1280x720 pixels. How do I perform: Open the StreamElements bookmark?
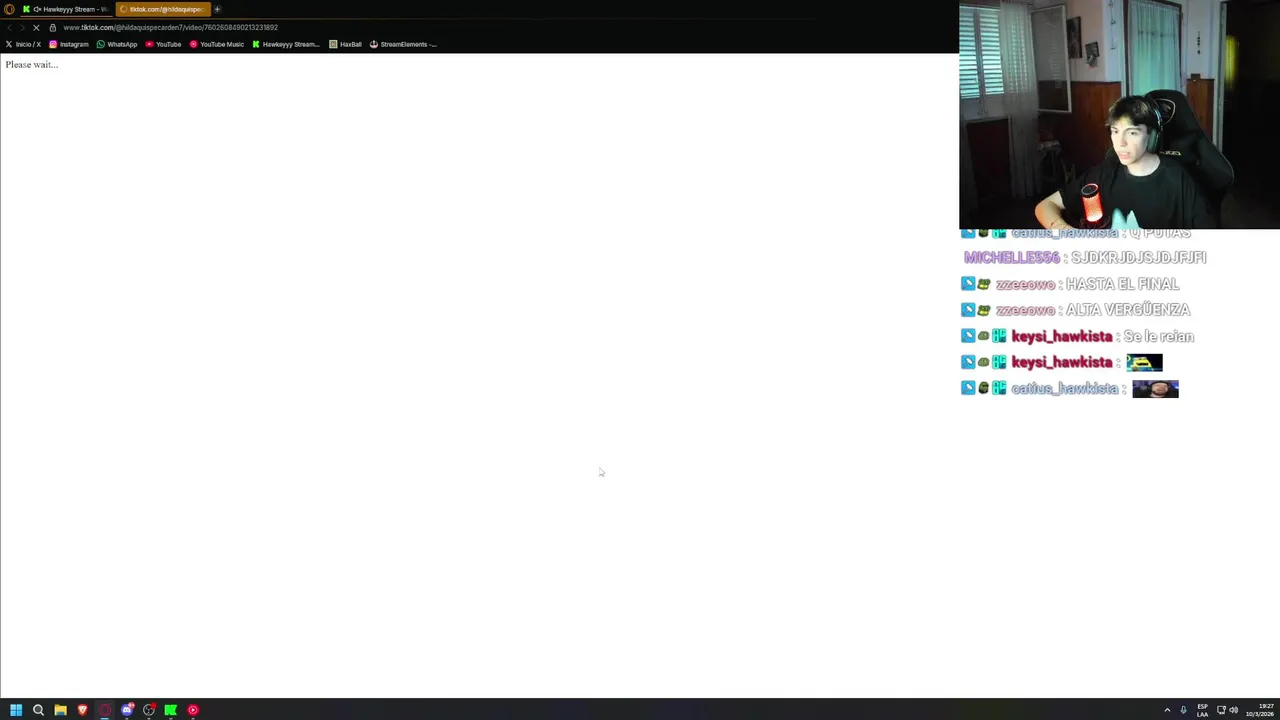[403, 44]
